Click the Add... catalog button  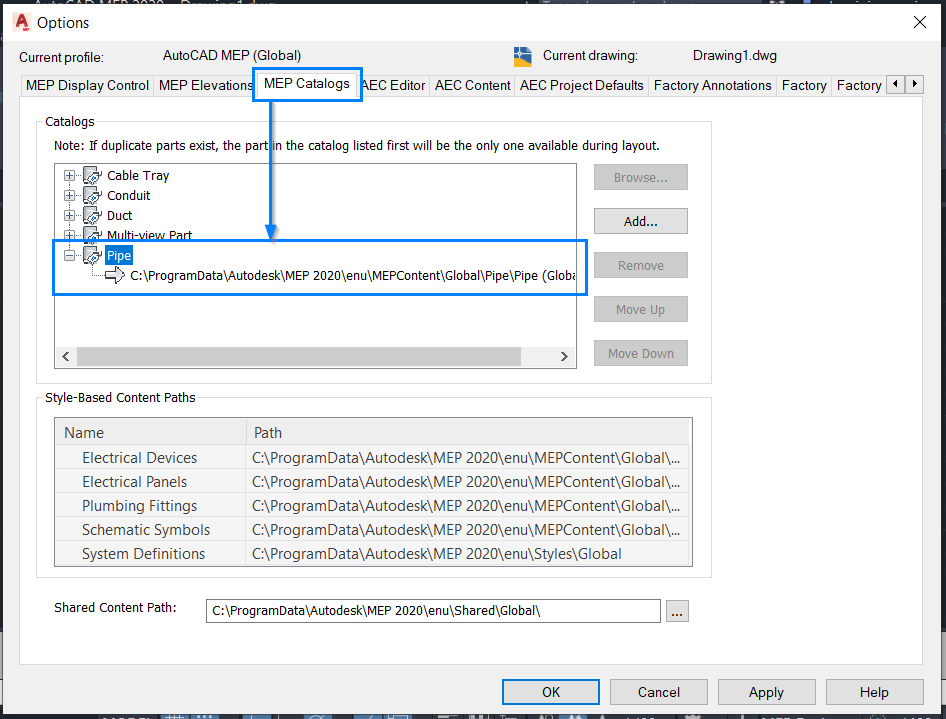pos(641,221)
